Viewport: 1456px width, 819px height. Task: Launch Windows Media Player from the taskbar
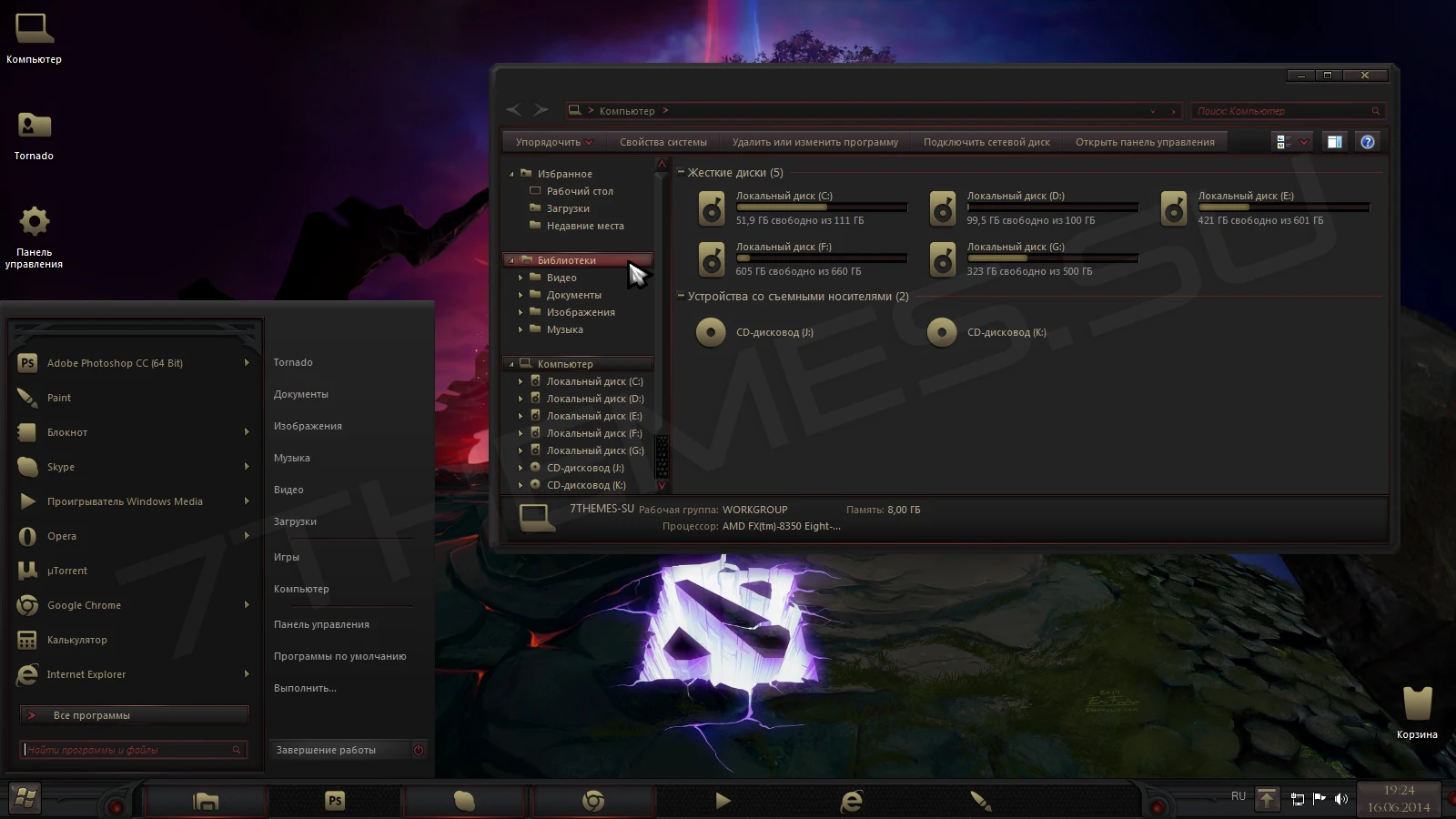[723, 801]
